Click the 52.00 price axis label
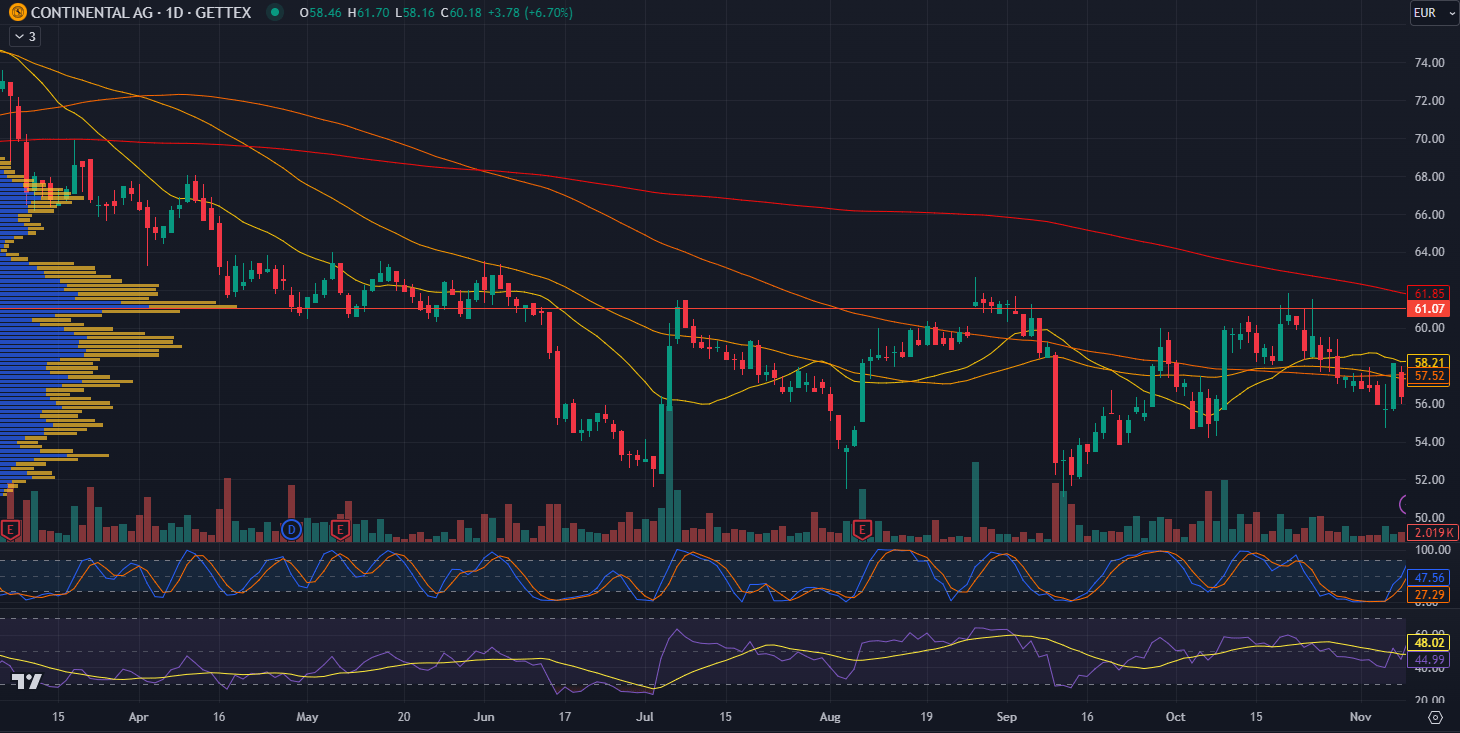The height and width of the screenshot is (733, 1460). click(x=1429, y=479)
